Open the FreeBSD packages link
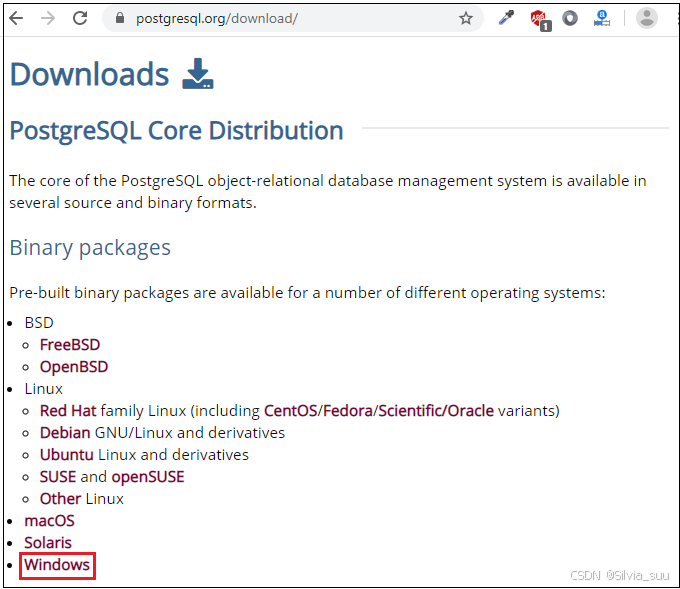 point(70,345)
